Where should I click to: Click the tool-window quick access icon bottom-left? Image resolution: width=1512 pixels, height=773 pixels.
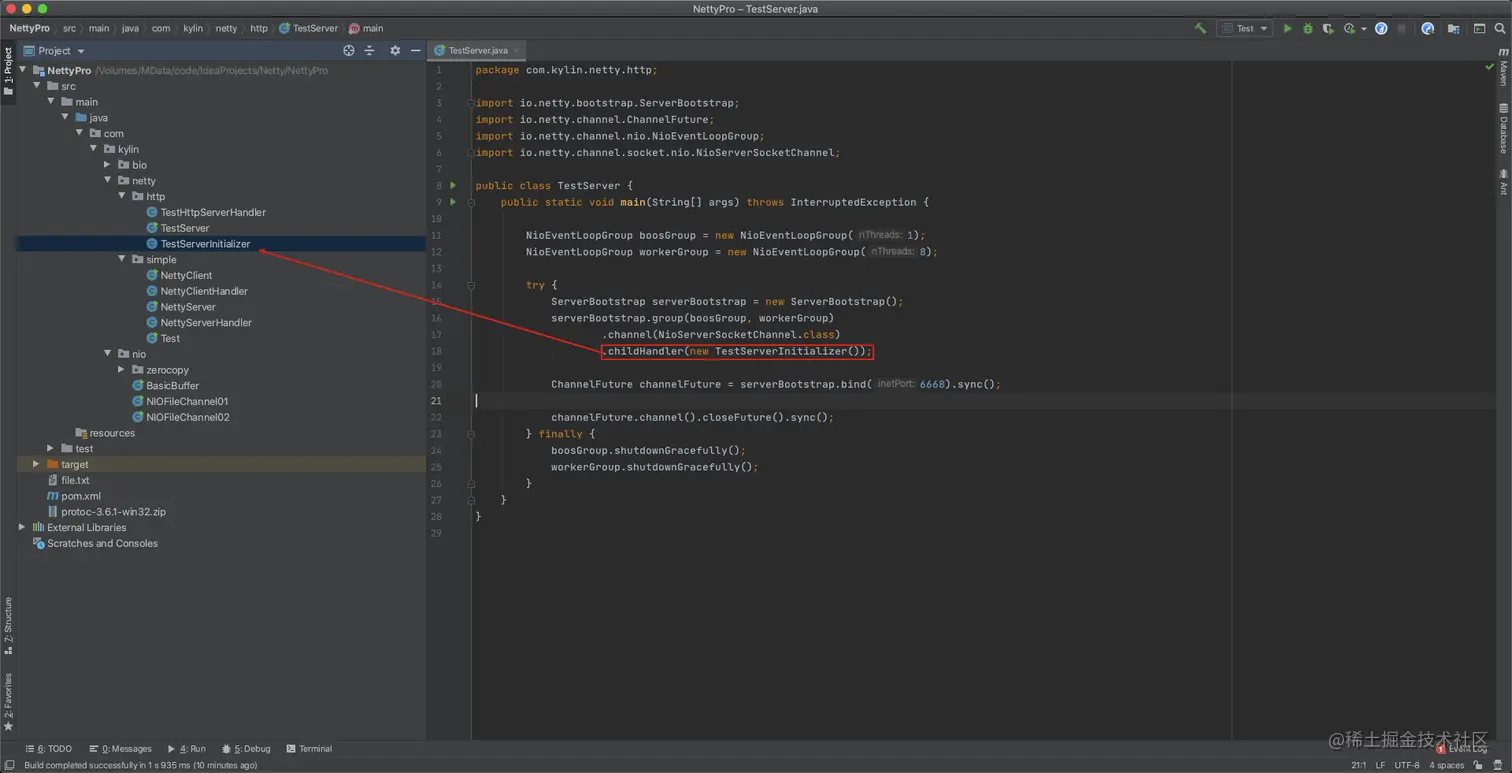(9, 765)
